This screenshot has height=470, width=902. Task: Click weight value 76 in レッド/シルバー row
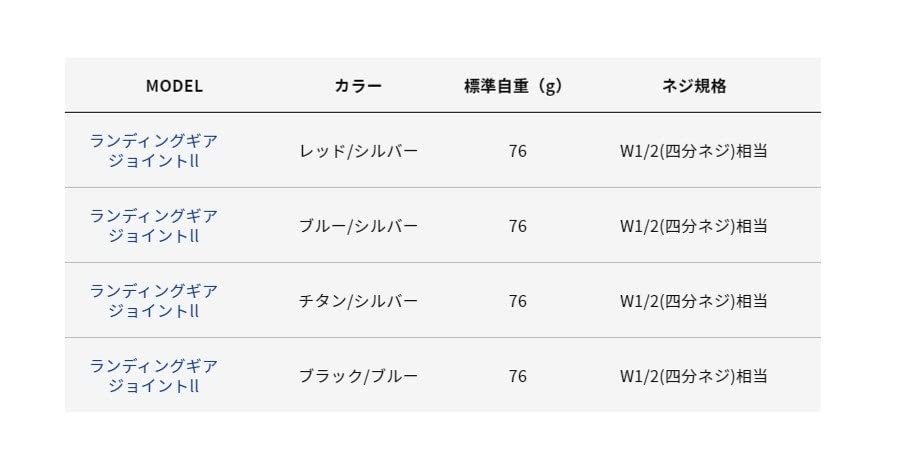(x=517, y=151)
